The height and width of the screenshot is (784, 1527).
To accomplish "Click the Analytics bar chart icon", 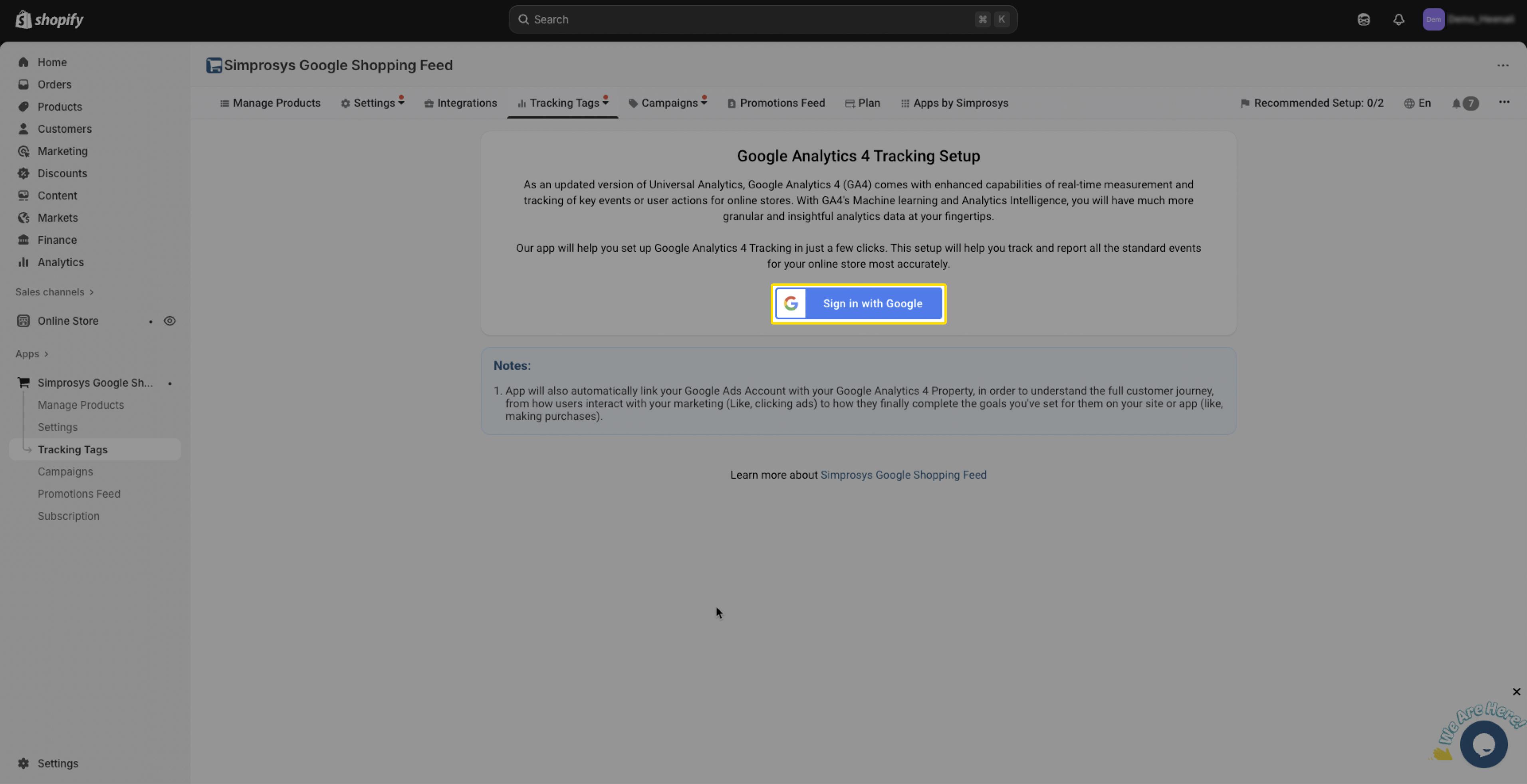I will (x=24, y=262).
